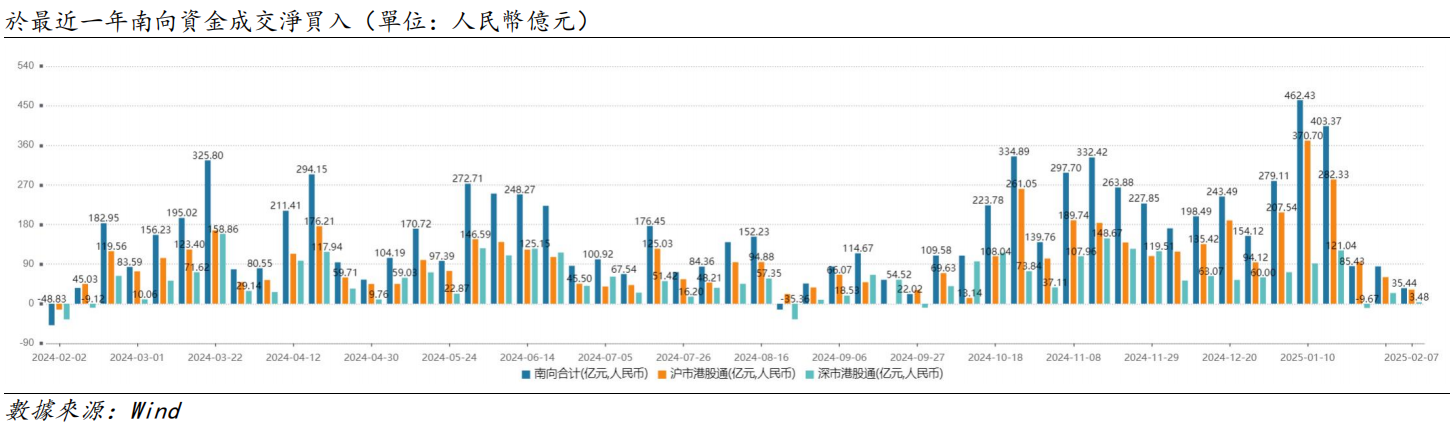Click the 540 y-axis tick label

26,66
